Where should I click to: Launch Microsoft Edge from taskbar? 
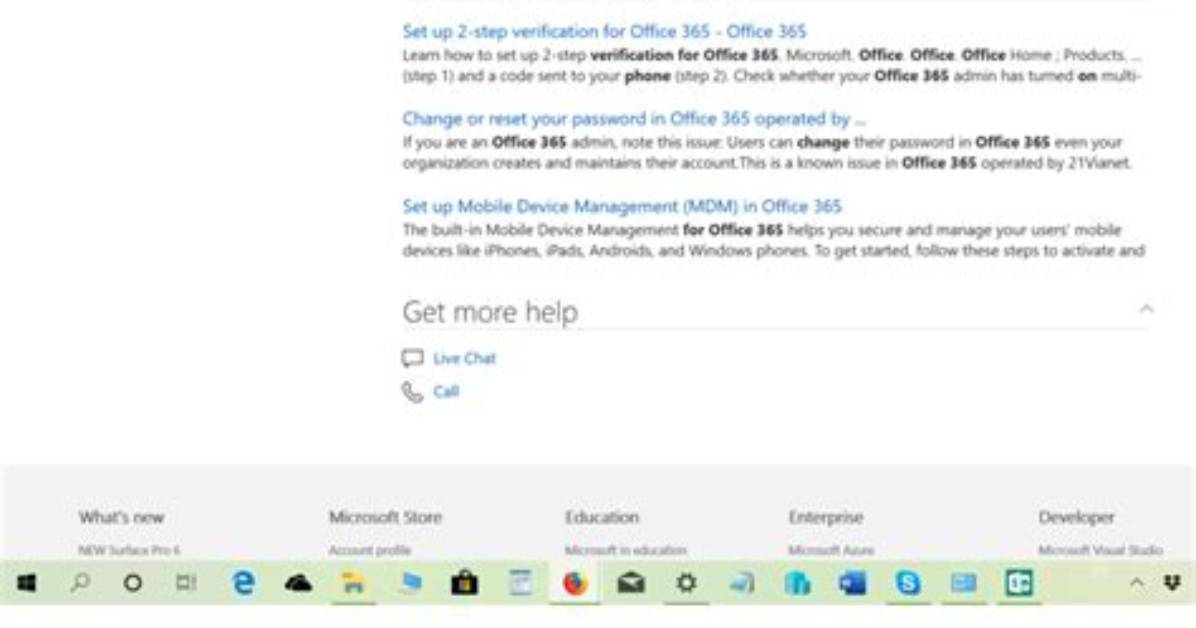pos(243,584)
